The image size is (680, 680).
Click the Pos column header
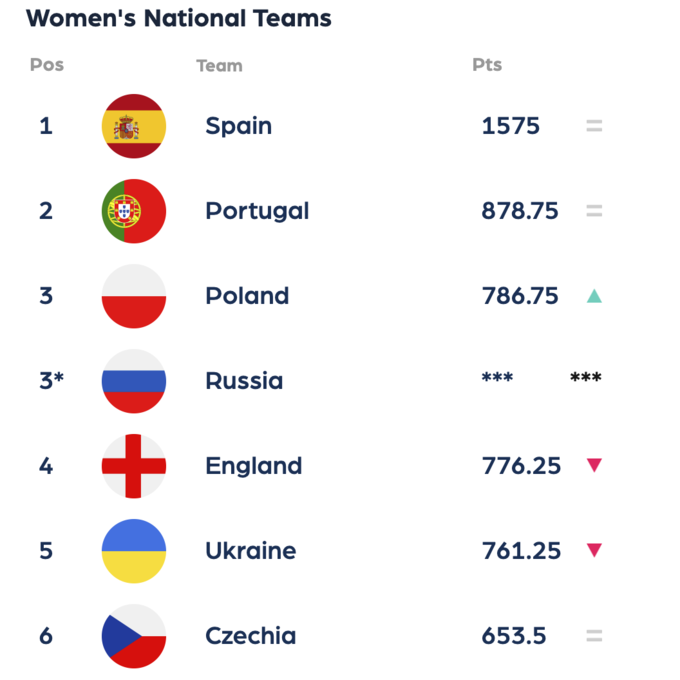click(x=47, y=65)
